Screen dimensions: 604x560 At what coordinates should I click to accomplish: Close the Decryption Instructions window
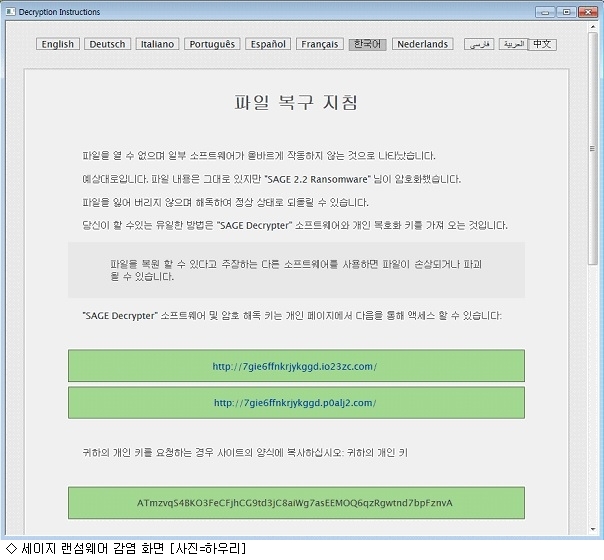[588, 12]
